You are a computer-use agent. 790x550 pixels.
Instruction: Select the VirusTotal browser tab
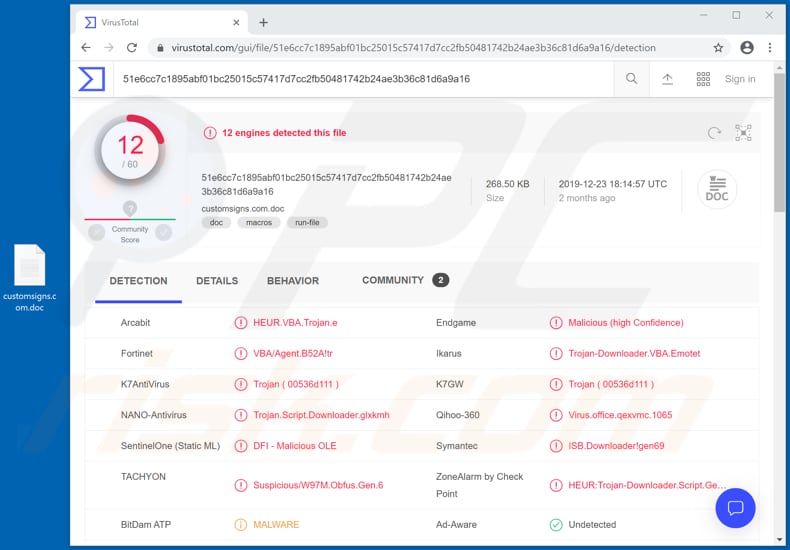[x=161, y=23]
